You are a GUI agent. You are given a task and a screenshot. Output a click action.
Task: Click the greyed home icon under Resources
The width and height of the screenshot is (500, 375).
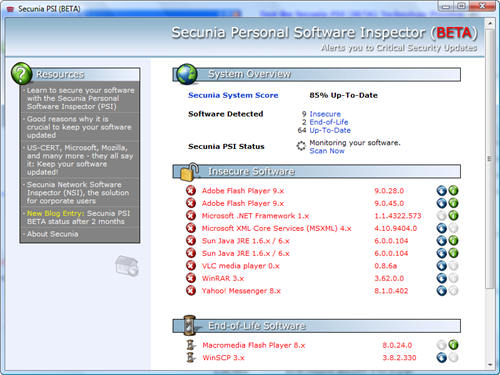click(x=127, y=266)
